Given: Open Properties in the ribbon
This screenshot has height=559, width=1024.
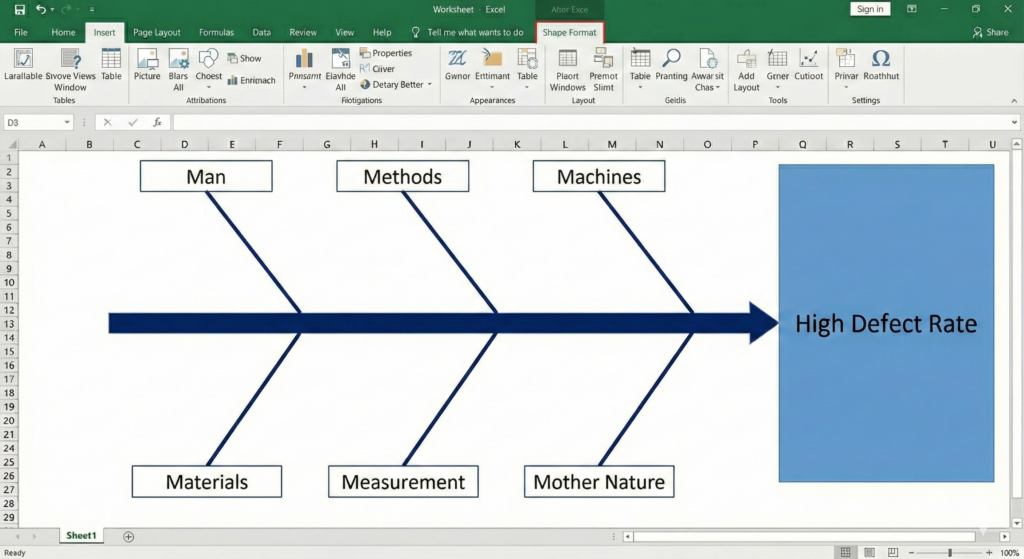Looking at the screenshot, I should (x=386, y=53).
